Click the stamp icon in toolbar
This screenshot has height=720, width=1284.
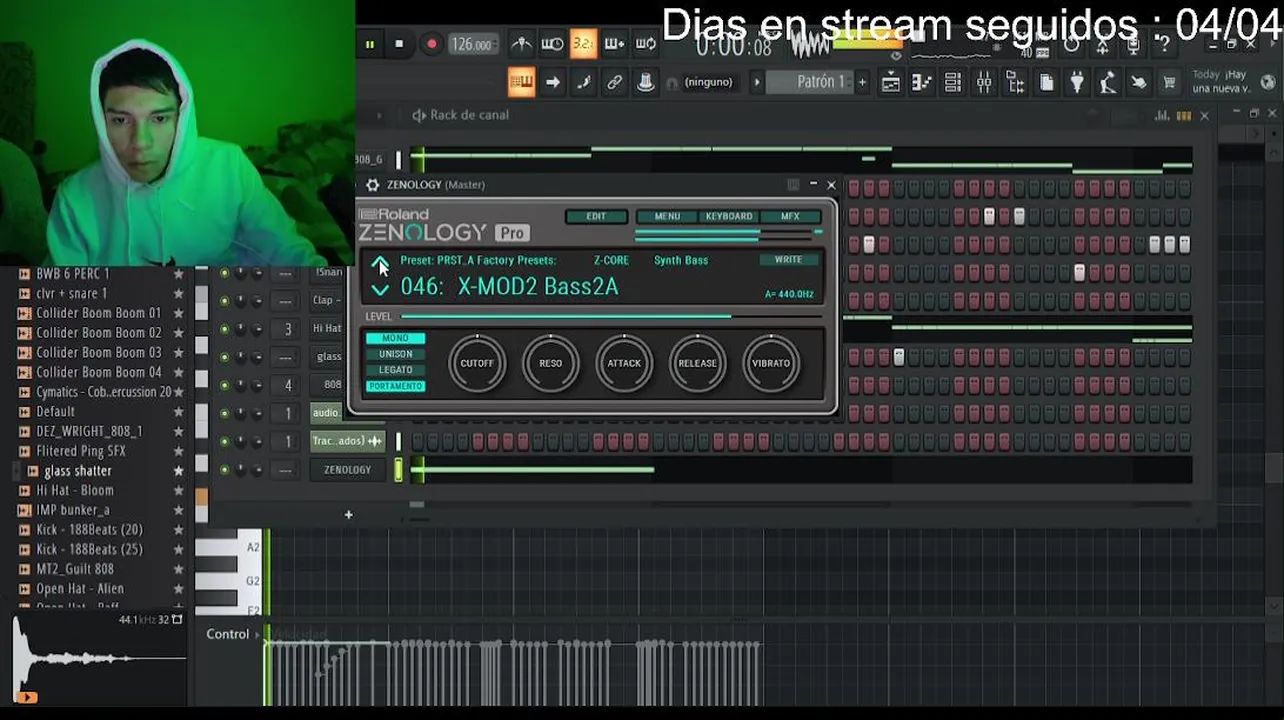pos(645,82)
